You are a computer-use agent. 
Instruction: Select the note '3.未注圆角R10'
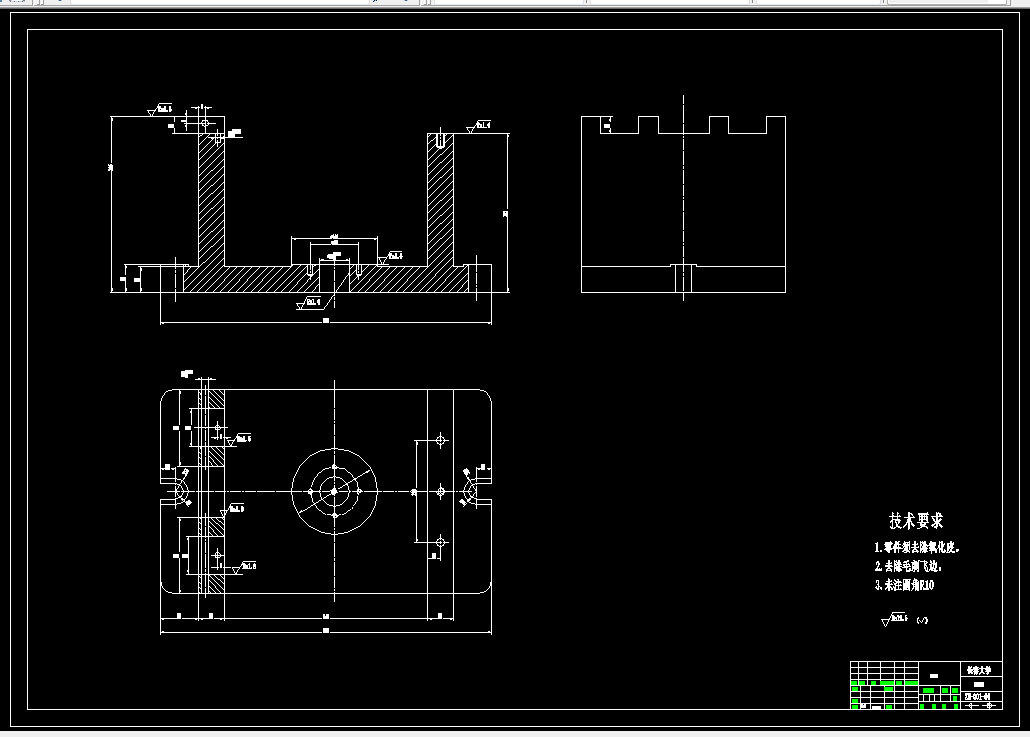[x=904, y=585]
